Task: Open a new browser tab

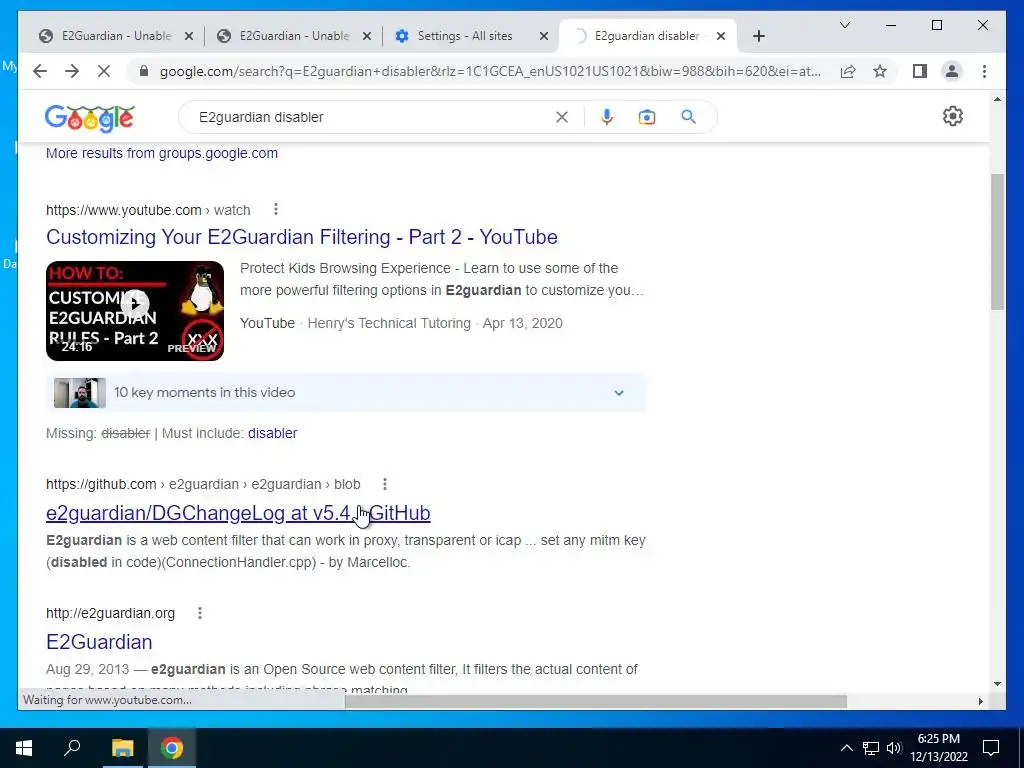Action: (758, 36)
